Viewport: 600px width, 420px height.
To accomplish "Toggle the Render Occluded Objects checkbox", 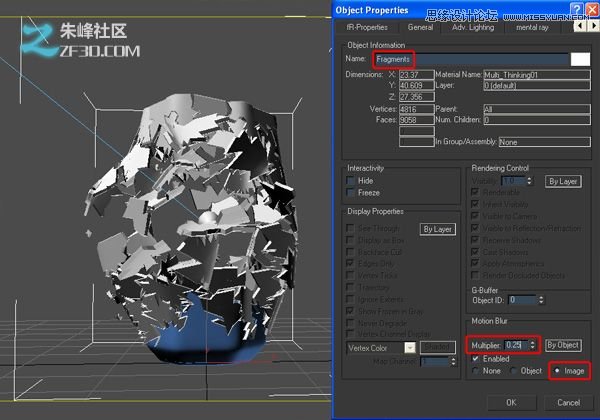I will click(x=475, y=275).
